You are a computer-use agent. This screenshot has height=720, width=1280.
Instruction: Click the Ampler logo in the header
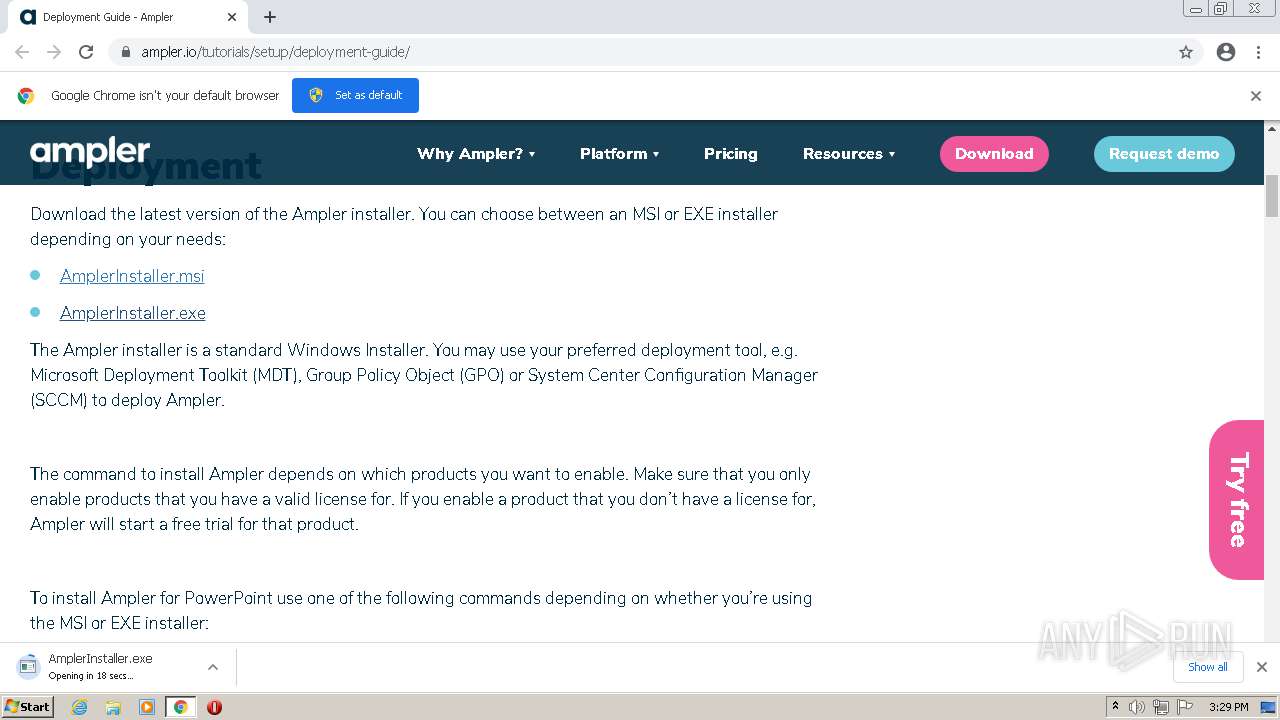(x=90, y=153)
